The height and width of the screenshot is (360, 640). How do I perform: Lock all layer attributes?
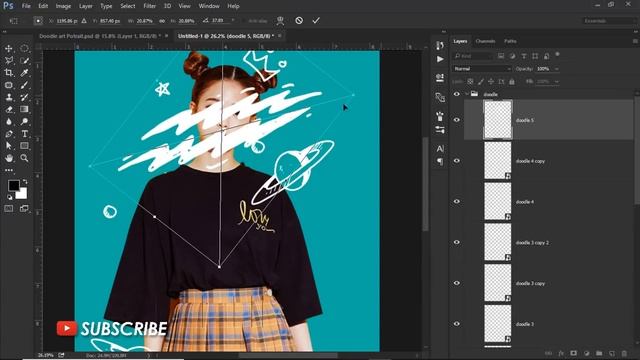pos(512,82)
